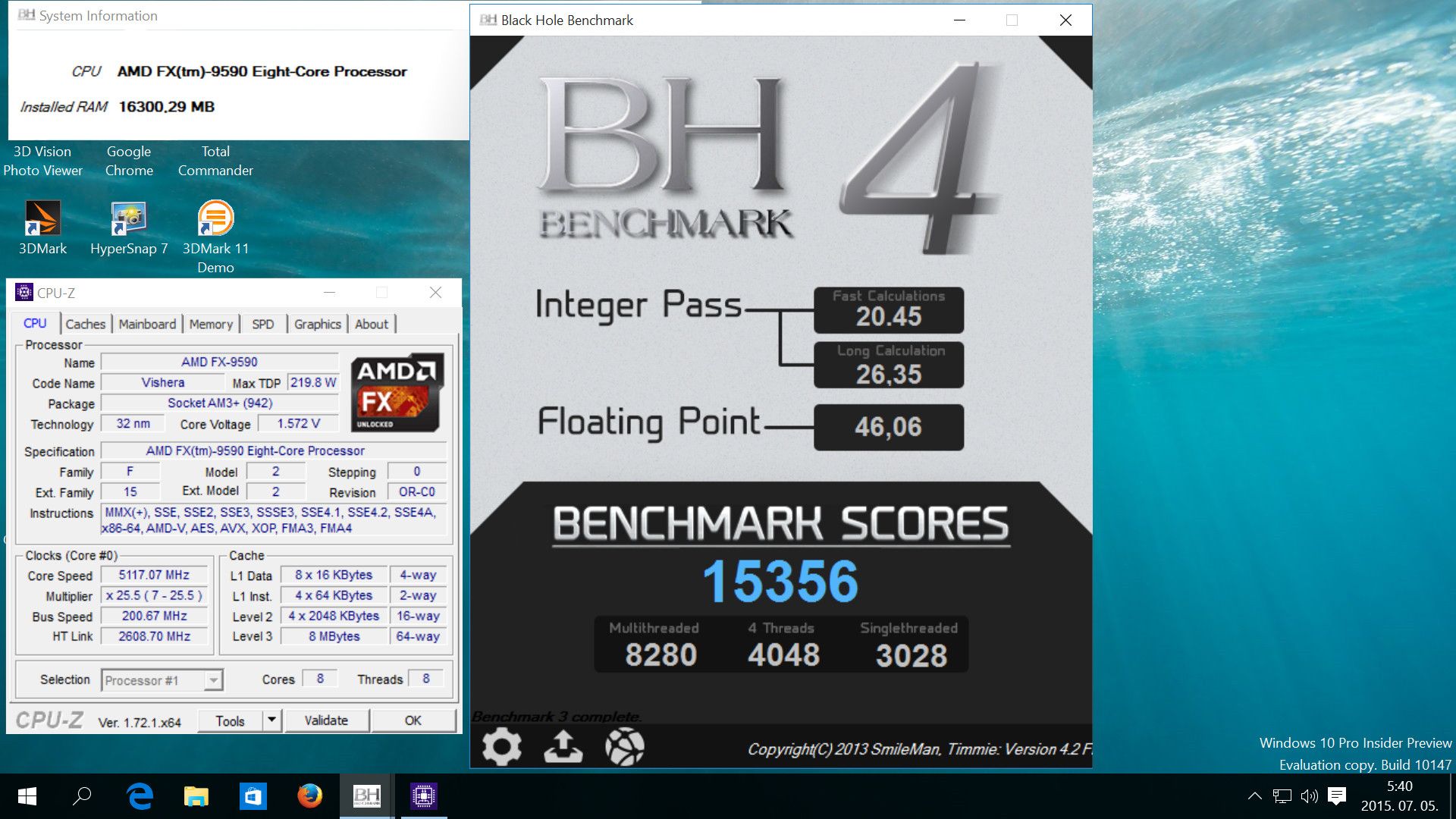Click the Total Commander desktop label
This screenshot has height=819, width=1456.
215,161
